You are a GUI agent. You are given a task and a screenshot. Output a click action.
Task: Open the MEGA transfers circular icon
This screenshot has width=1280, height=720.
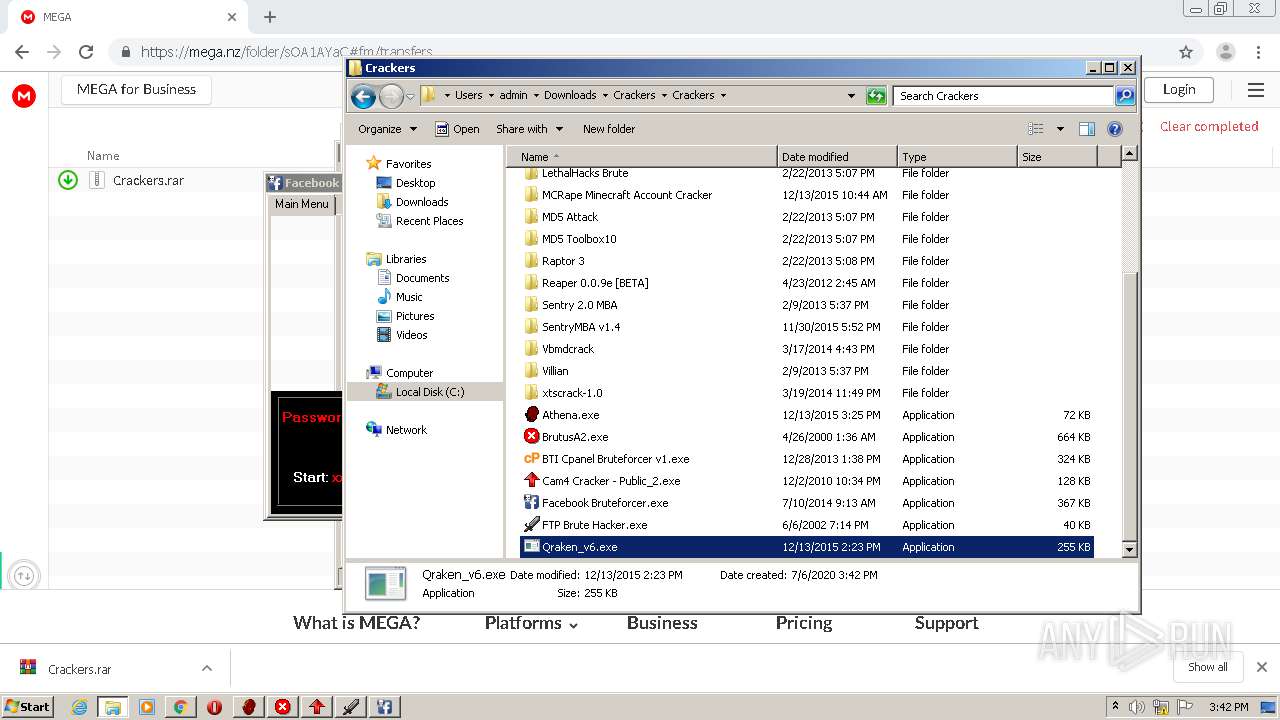click(24, 575)
